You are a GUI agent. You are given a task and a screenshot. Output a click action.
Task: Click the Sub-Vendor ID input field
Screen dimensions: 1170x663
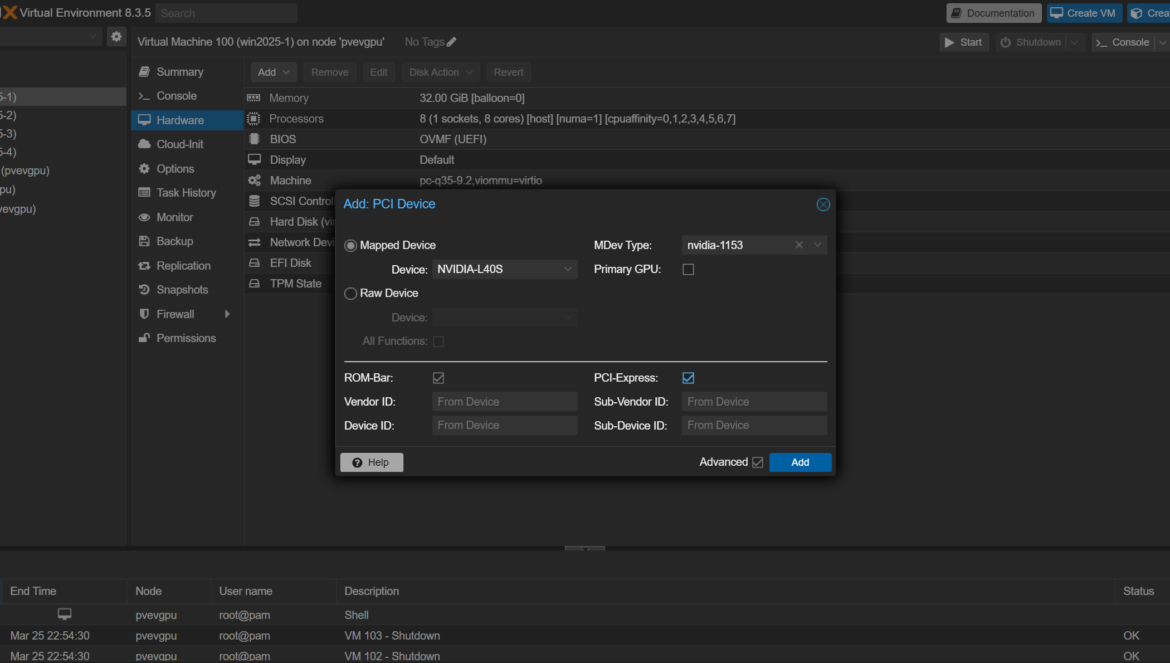pyautogui.click(x=754, y=402)
